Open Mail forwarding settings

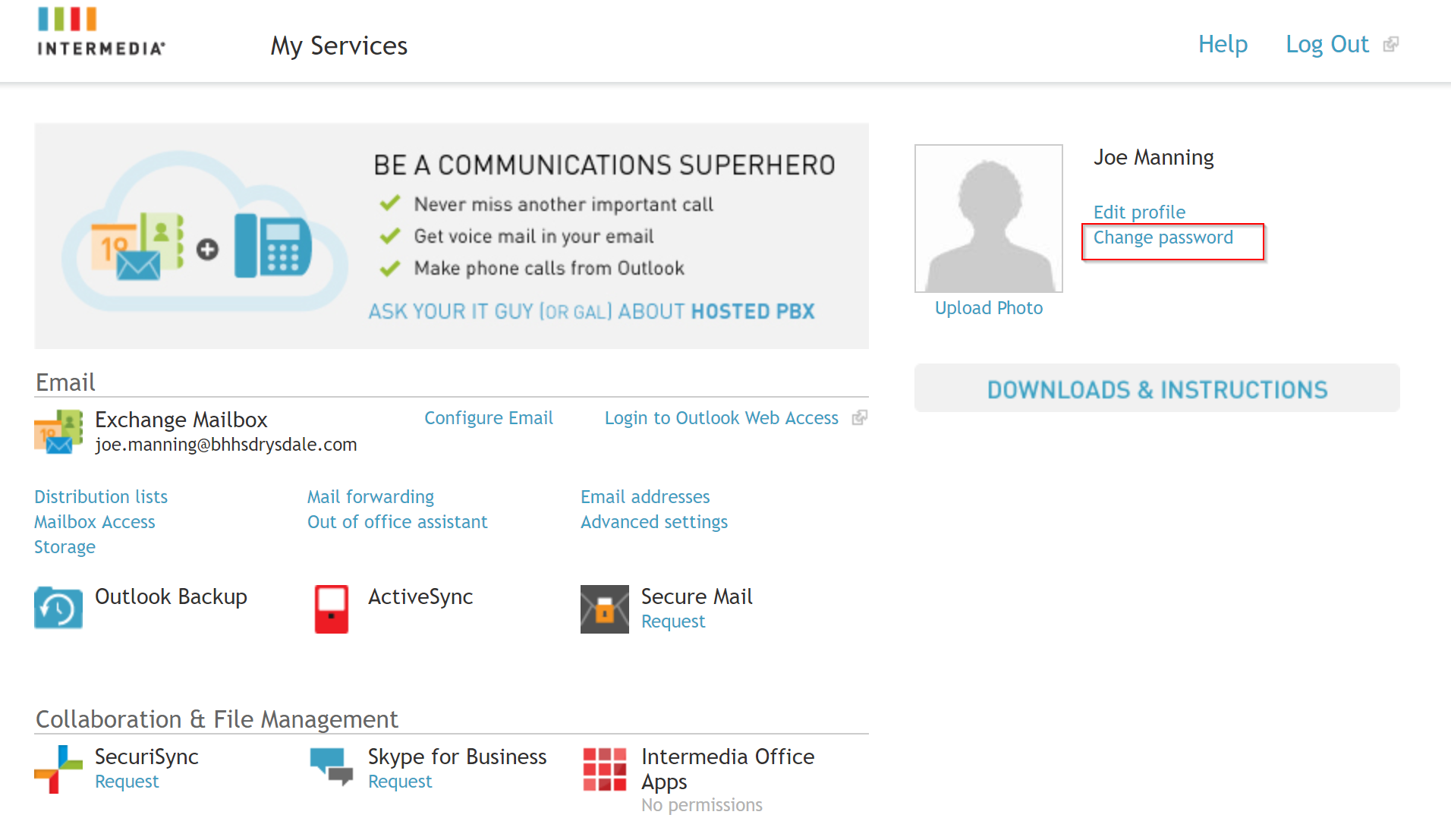[370, 497]
